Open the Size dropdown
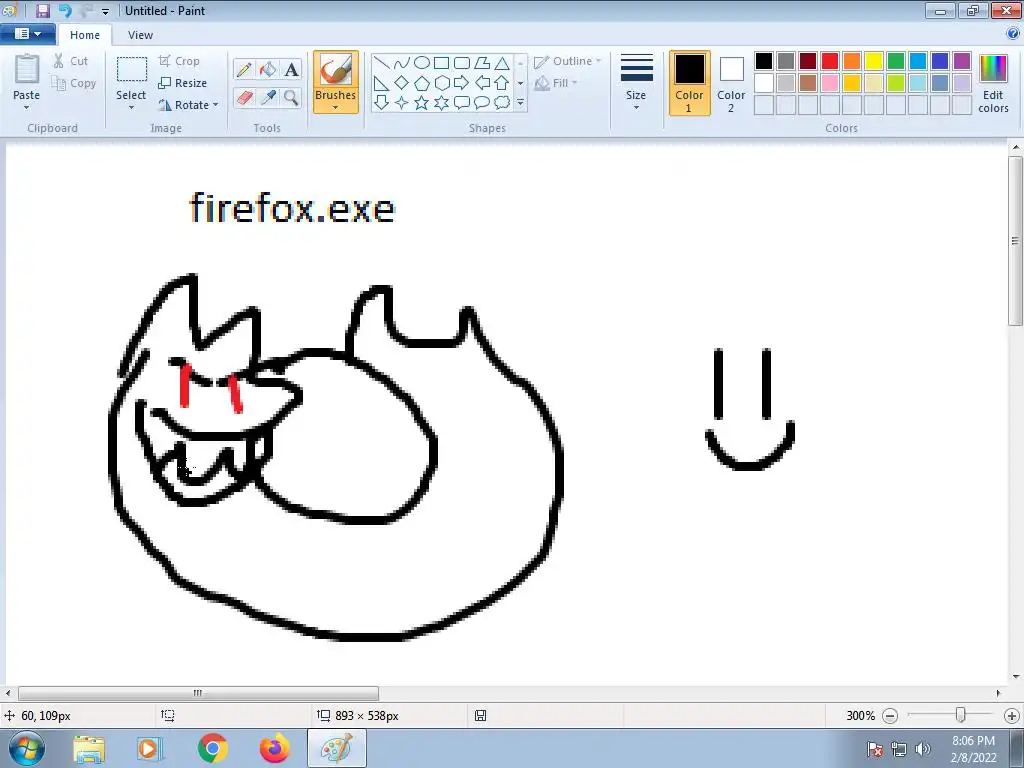The image size is (1024, 768). coord(636,83)
